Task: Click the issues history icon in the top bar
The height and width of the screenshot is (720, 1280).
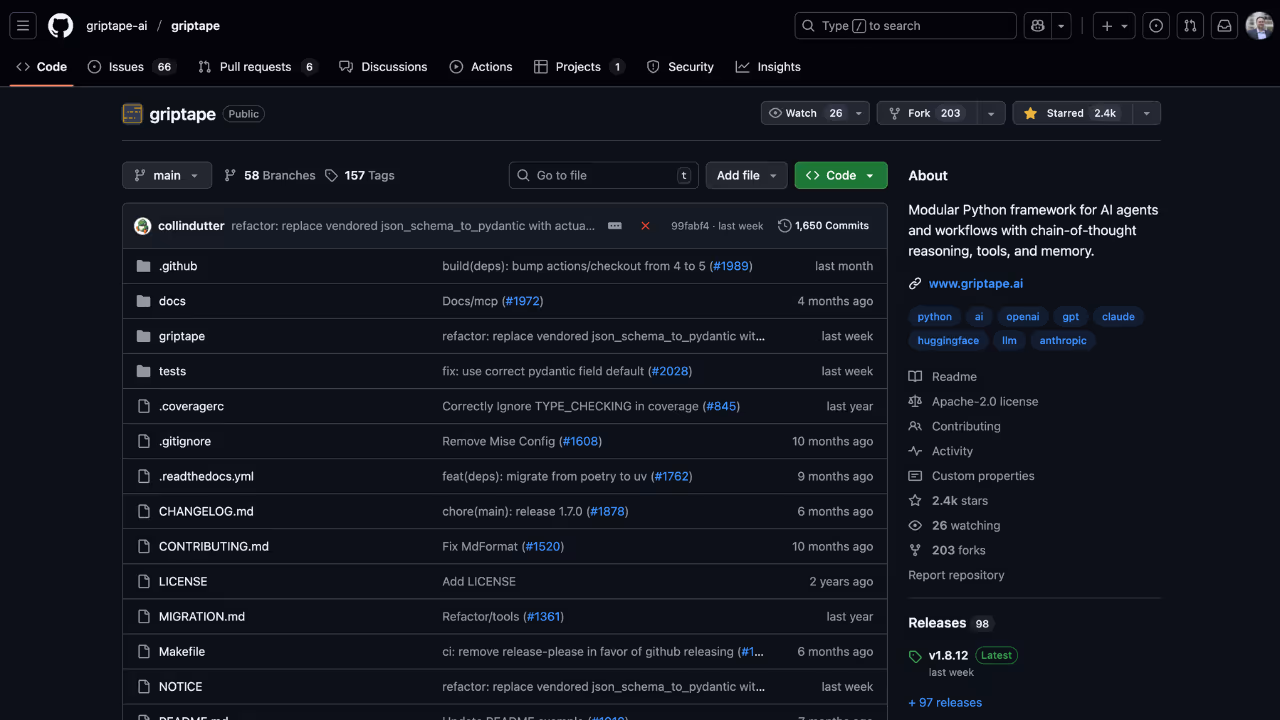Action: pyautogui.click(x=1155, y=25)
